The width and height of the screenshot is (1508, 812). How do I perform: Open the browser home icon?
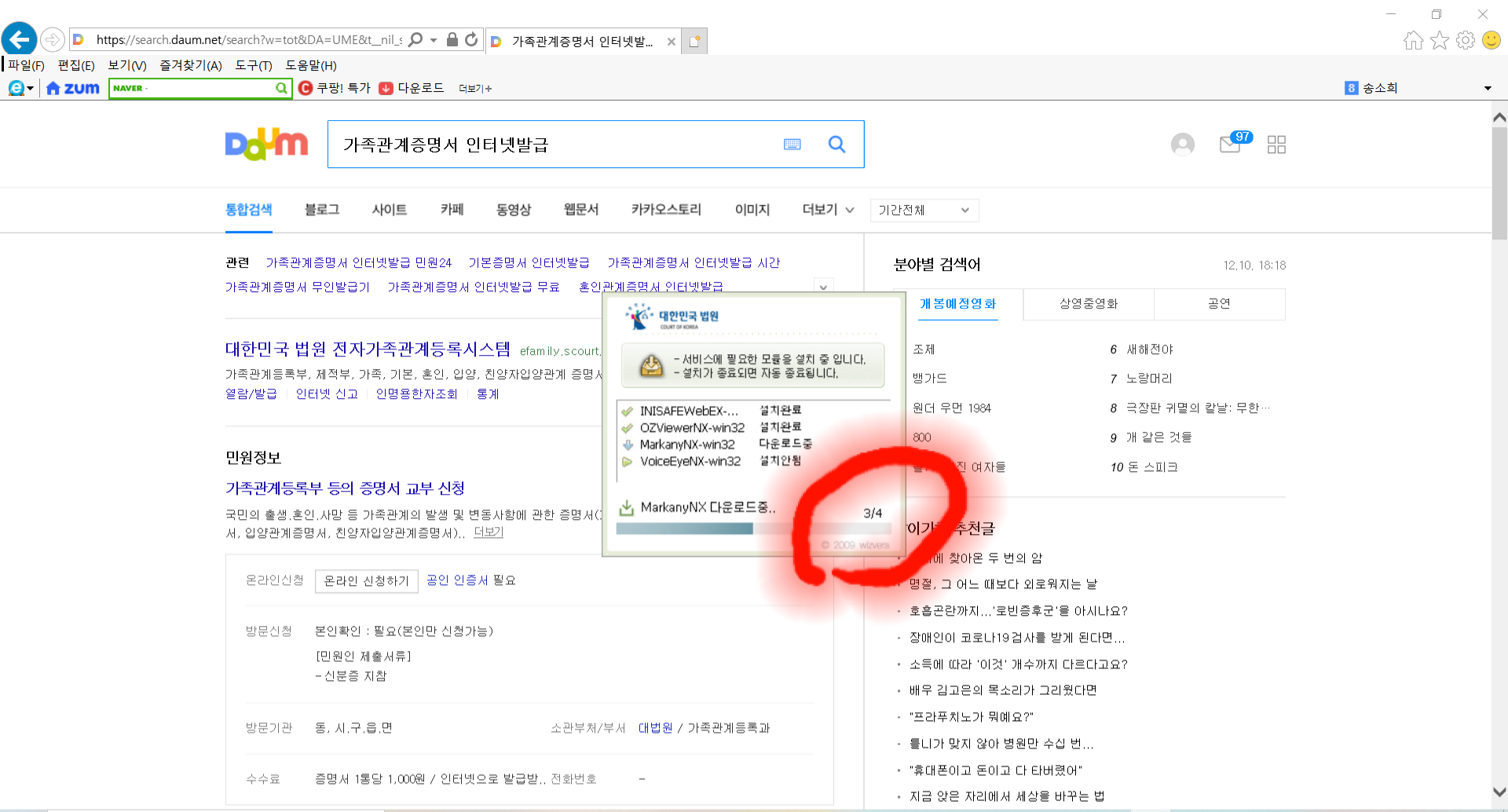(x=1413, y=40)
